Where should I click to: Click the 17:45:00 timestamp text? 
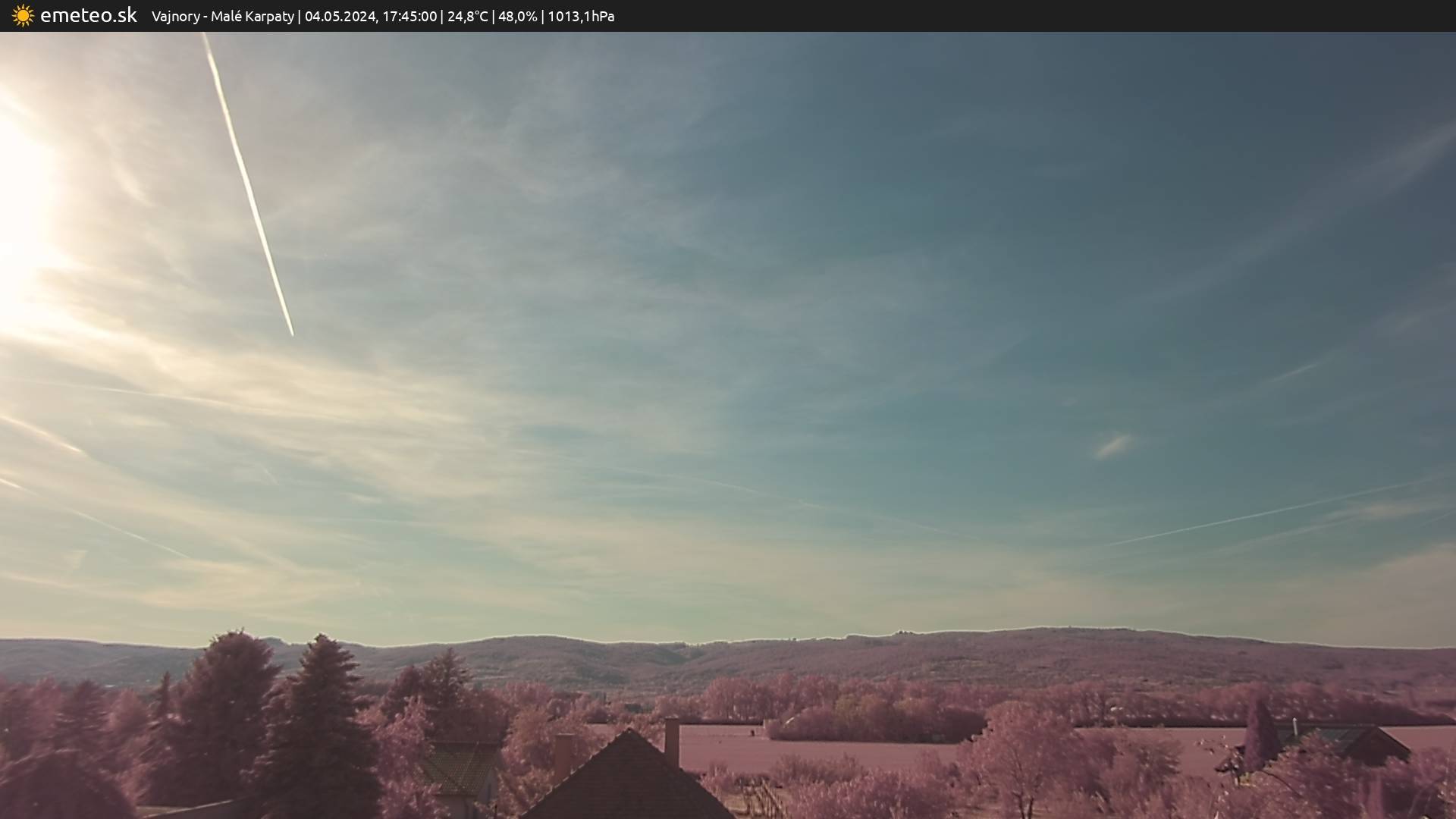(x=409, y=16)
